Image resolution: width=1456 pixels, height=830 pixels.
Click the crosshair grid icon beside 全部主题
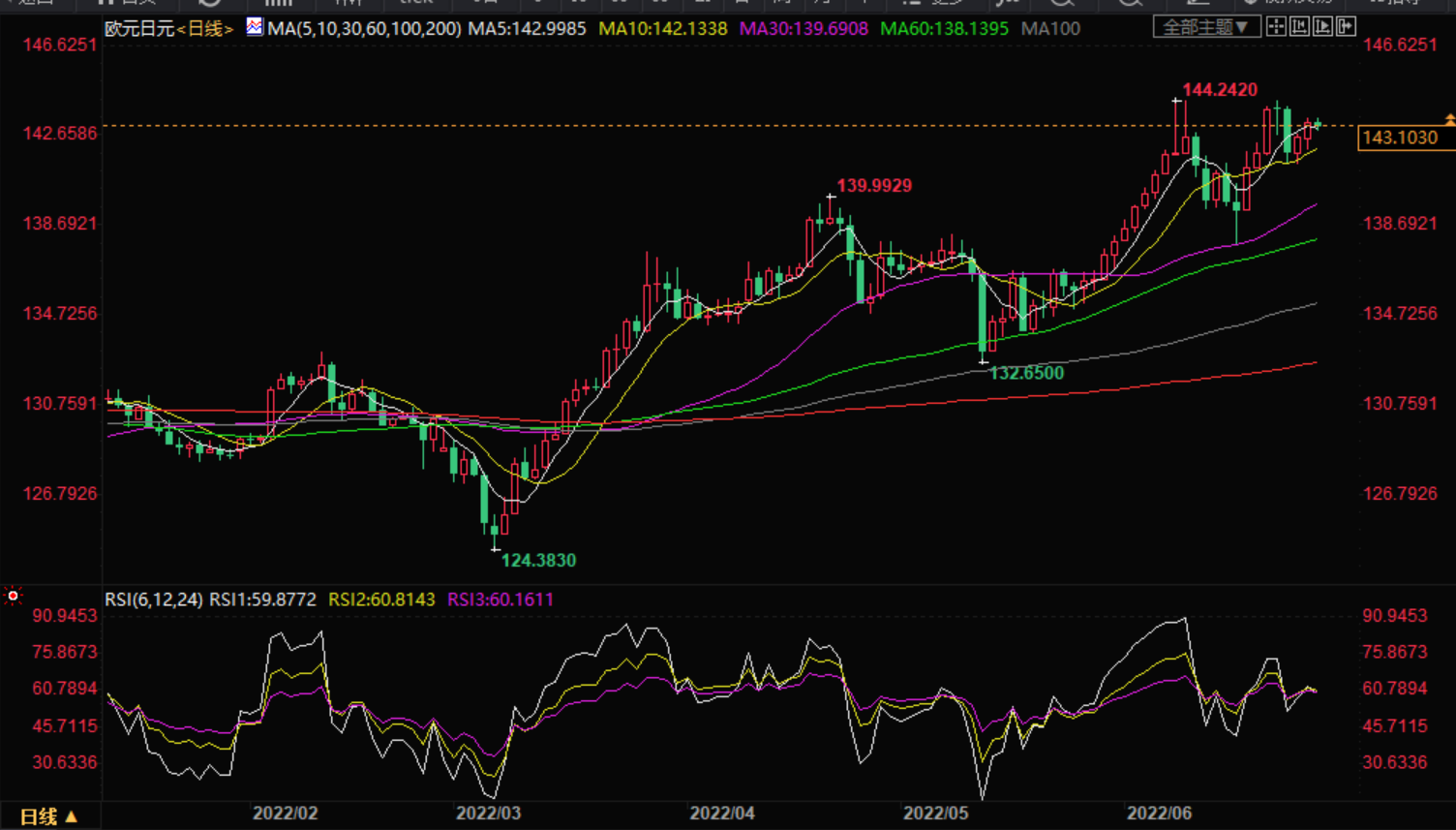tap(1276, 27)
